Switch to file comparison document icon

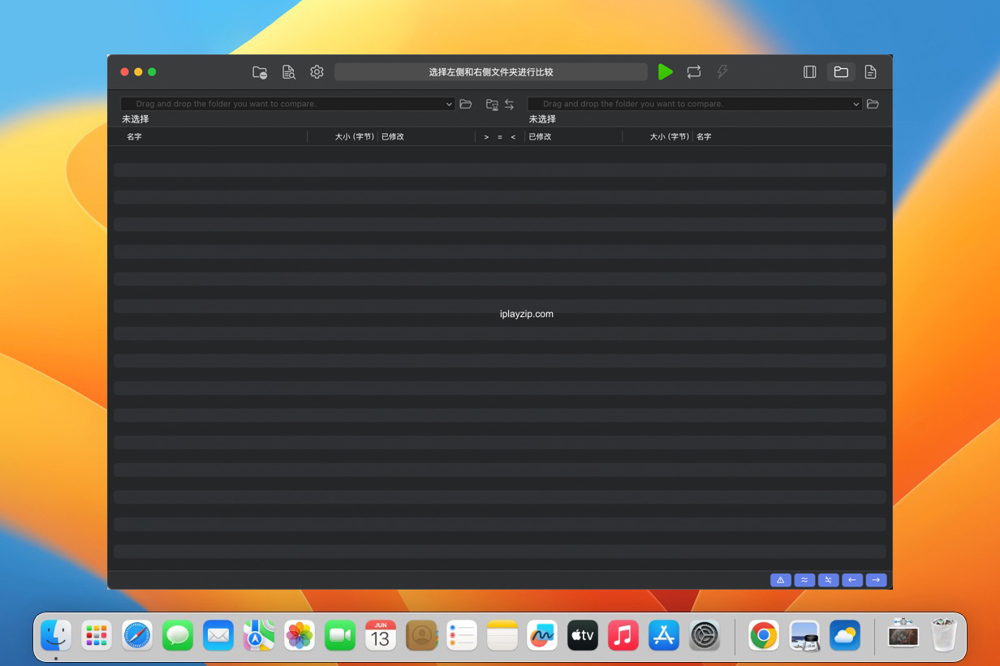tap(871, 72)
